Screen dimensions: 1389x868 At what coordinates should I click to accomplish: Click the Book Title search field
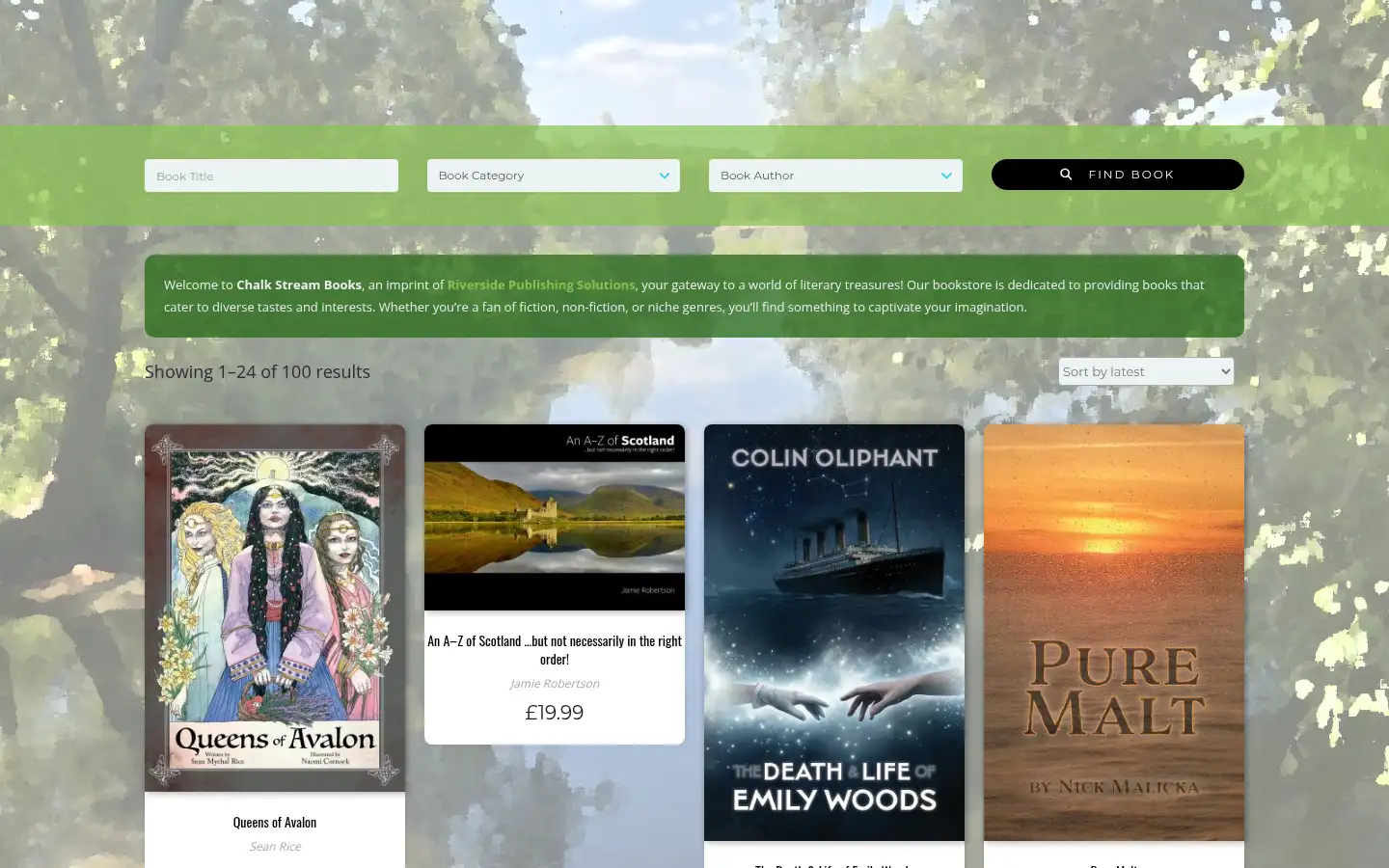271,176
